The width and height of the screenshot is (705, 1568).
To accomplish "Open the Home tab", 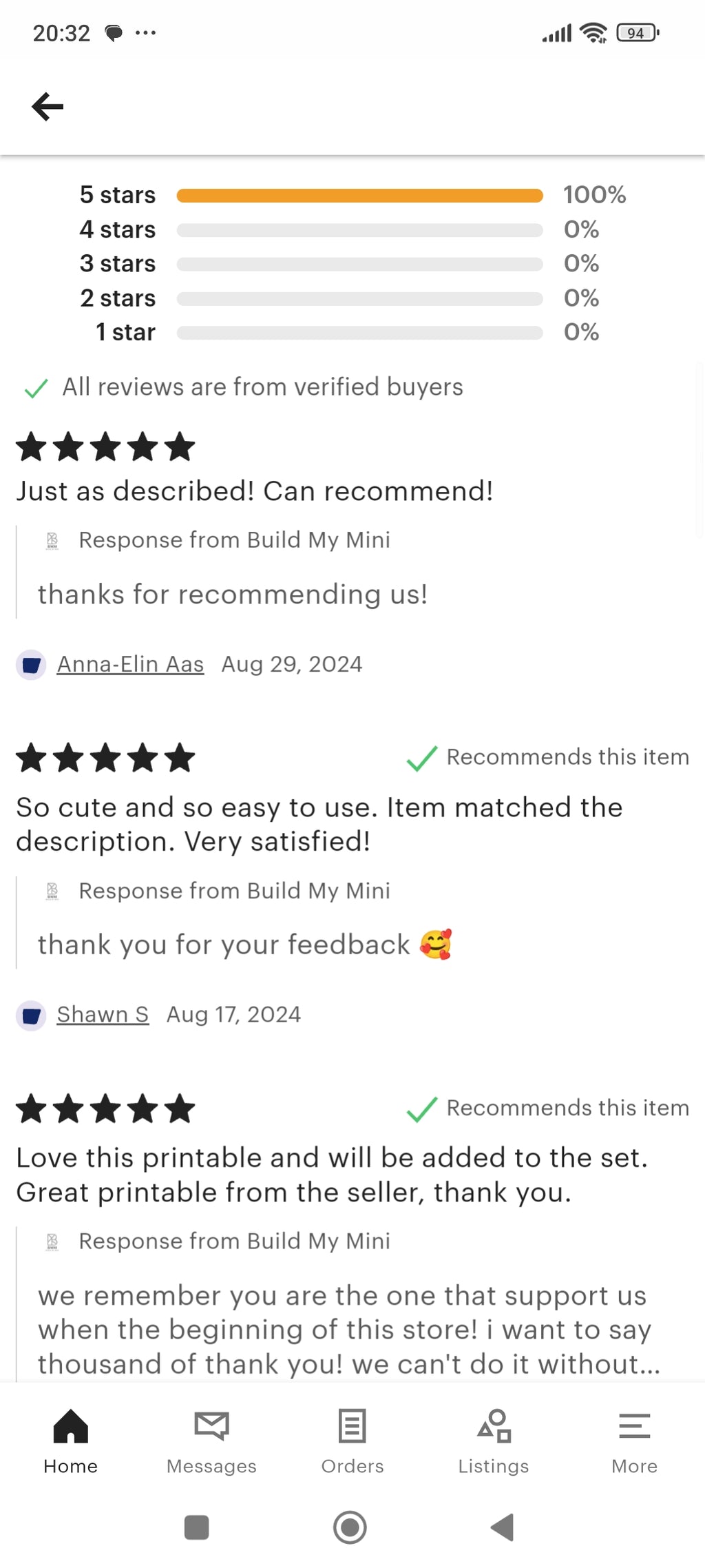I will click(70, 1440).
